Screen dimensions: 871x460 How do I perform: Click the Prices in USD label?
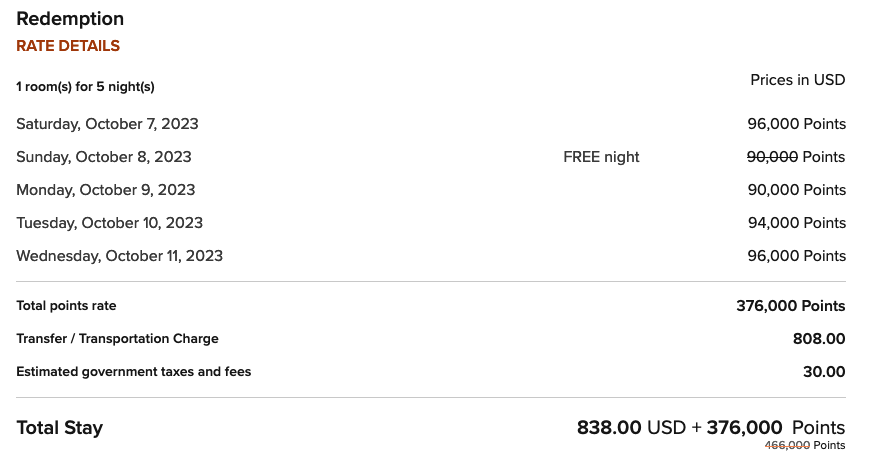(x=797, y=80)
